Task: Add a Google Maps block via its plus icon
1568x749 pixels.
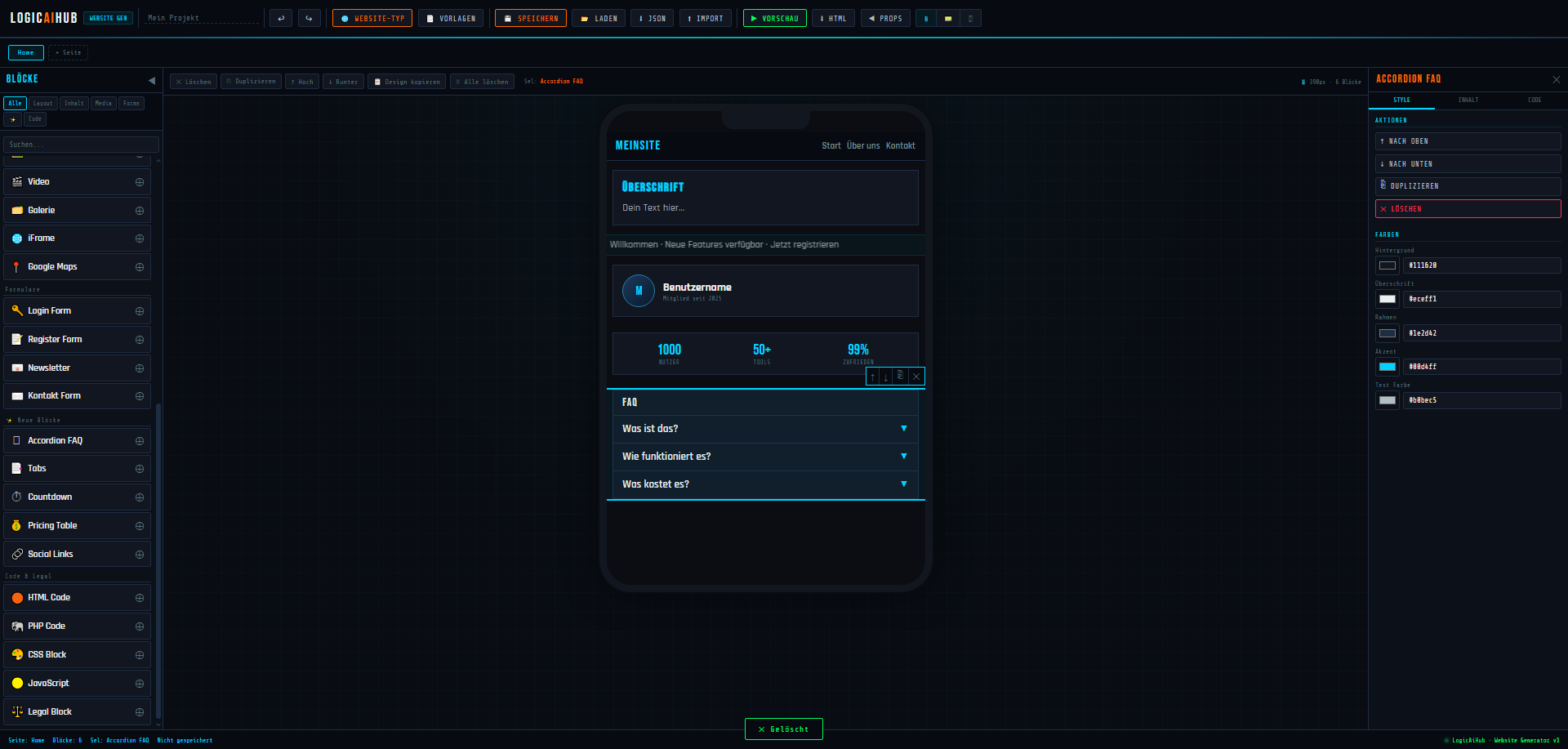Action: point(140,267)
